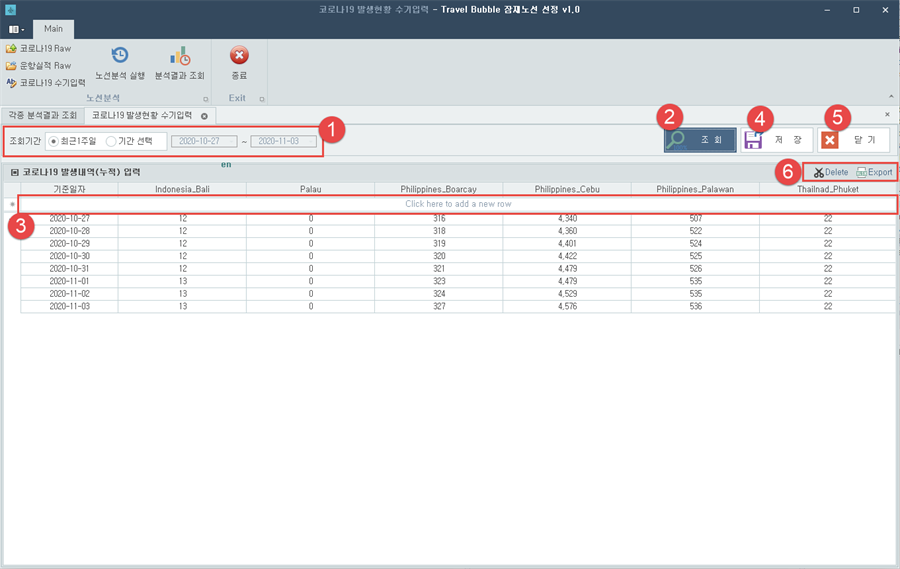Click the Cebu value 4,340
Screen dimensions: 900x569
(x=567, y=219)
